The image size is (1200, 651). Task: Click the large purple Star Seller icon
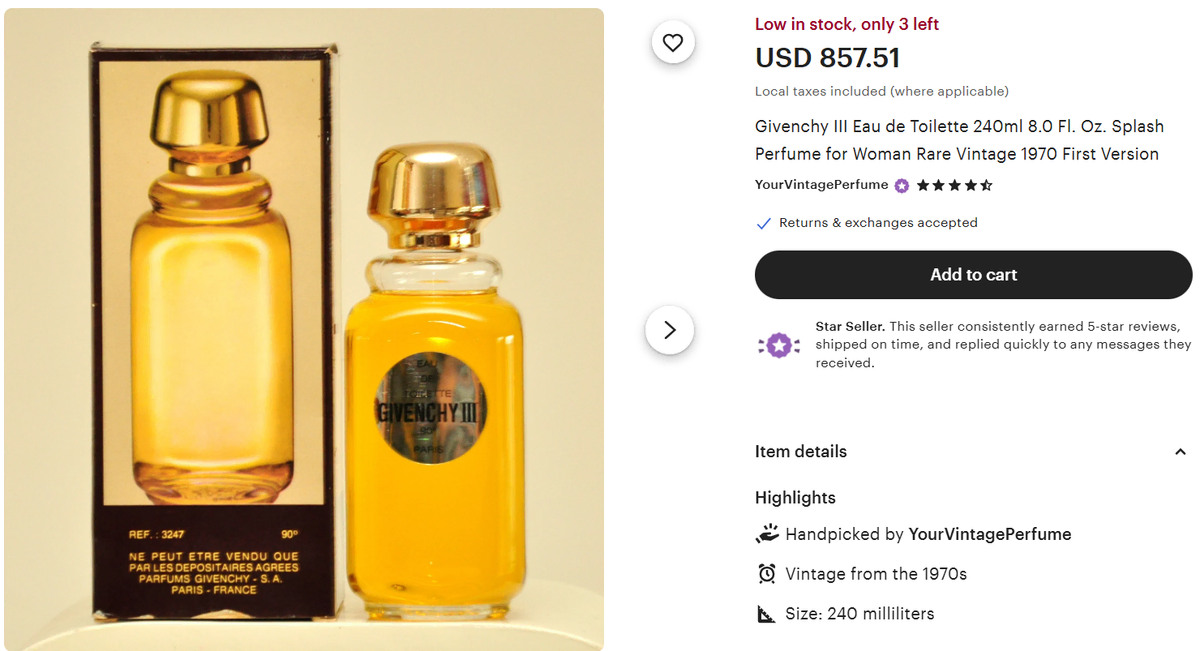pyautogui.click(x=780, y=345)
